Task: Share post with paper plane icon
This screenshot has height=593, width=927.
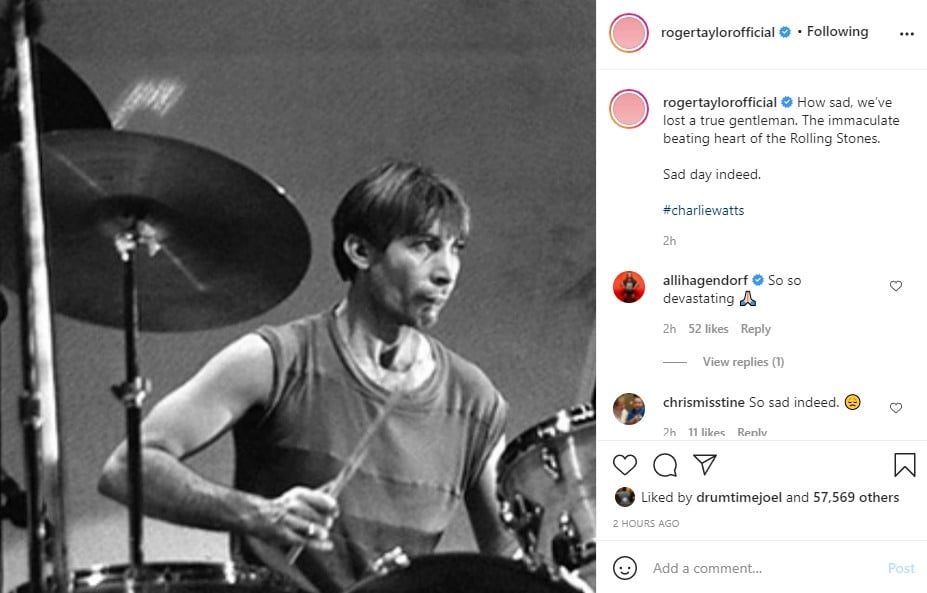Action: 705,465
